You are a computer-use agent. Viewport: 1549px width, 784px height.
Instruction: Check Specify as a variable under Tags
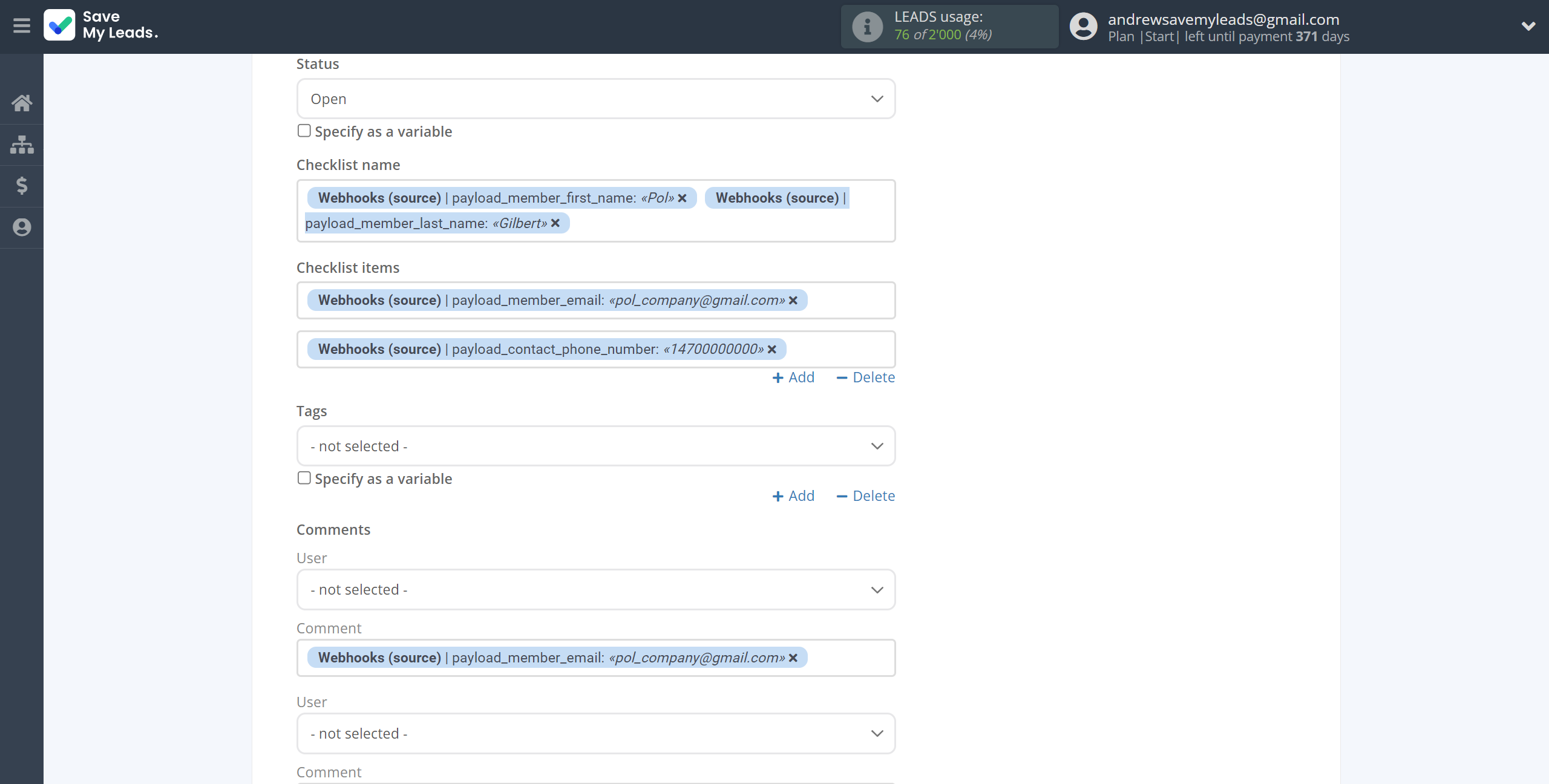tap(304, 478)
